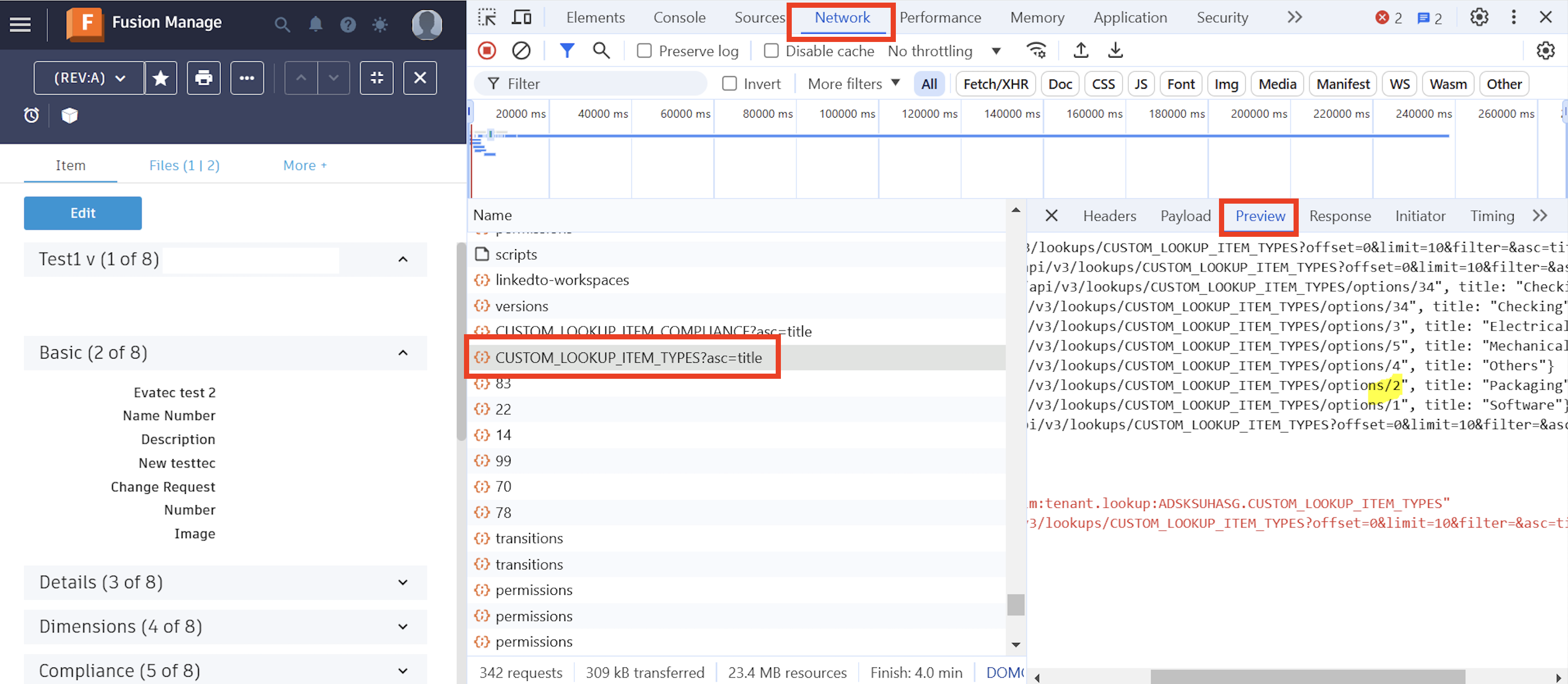Filter requests by Doc type
The image size is (1568, 684).
[1059, 83]
